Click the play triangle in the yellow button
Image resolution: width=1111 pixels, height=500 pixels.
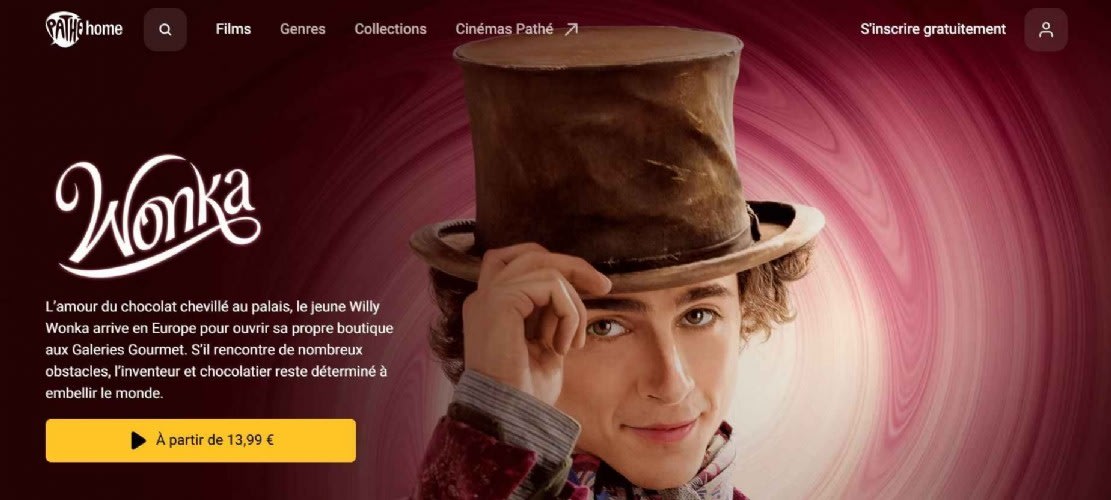(138, 441)
